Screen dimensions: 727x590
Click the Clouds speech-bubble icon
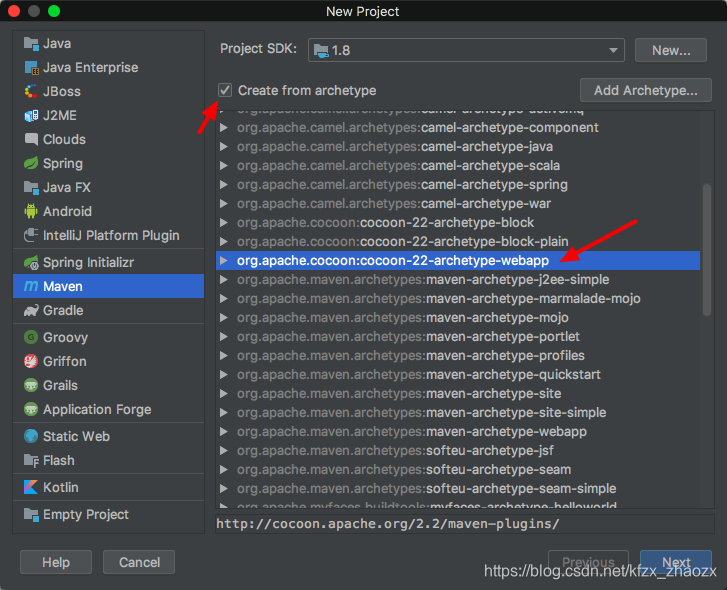coord(31,140)
